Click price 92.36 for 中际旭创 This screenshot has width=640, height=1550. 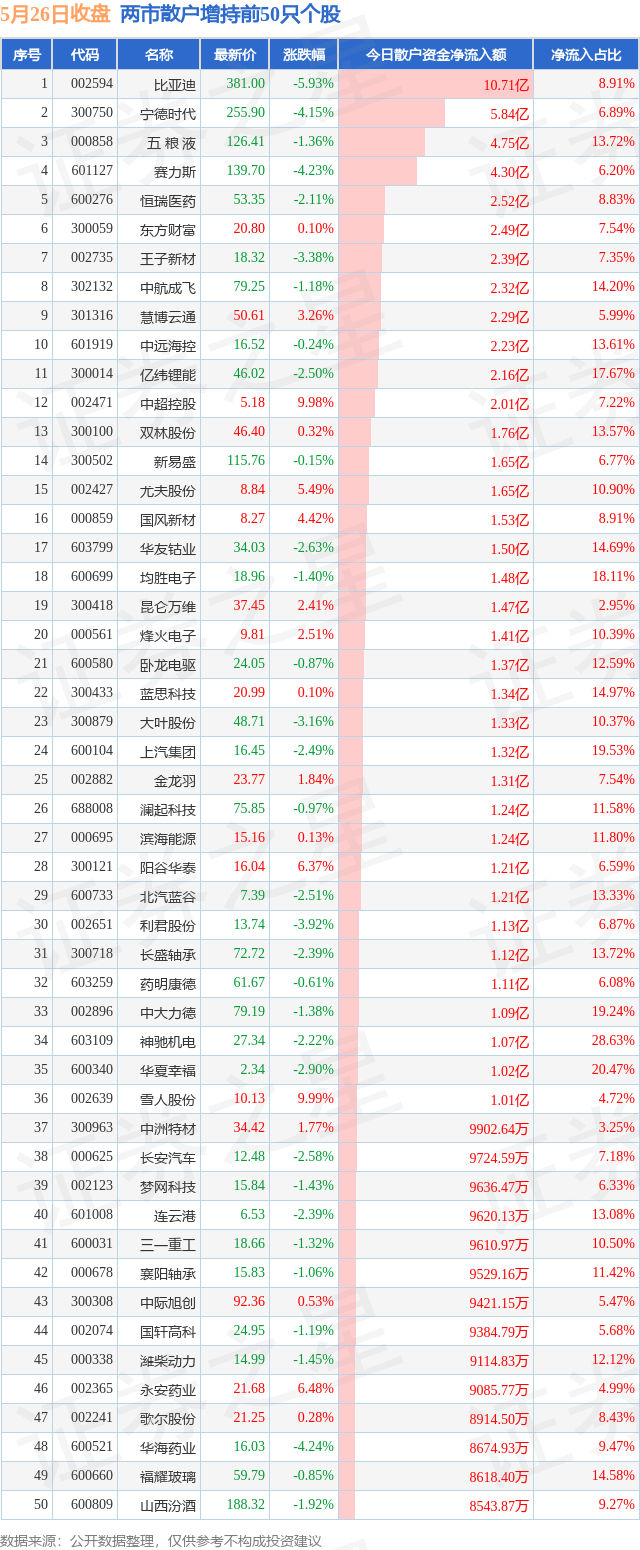tap(249, 1302)
